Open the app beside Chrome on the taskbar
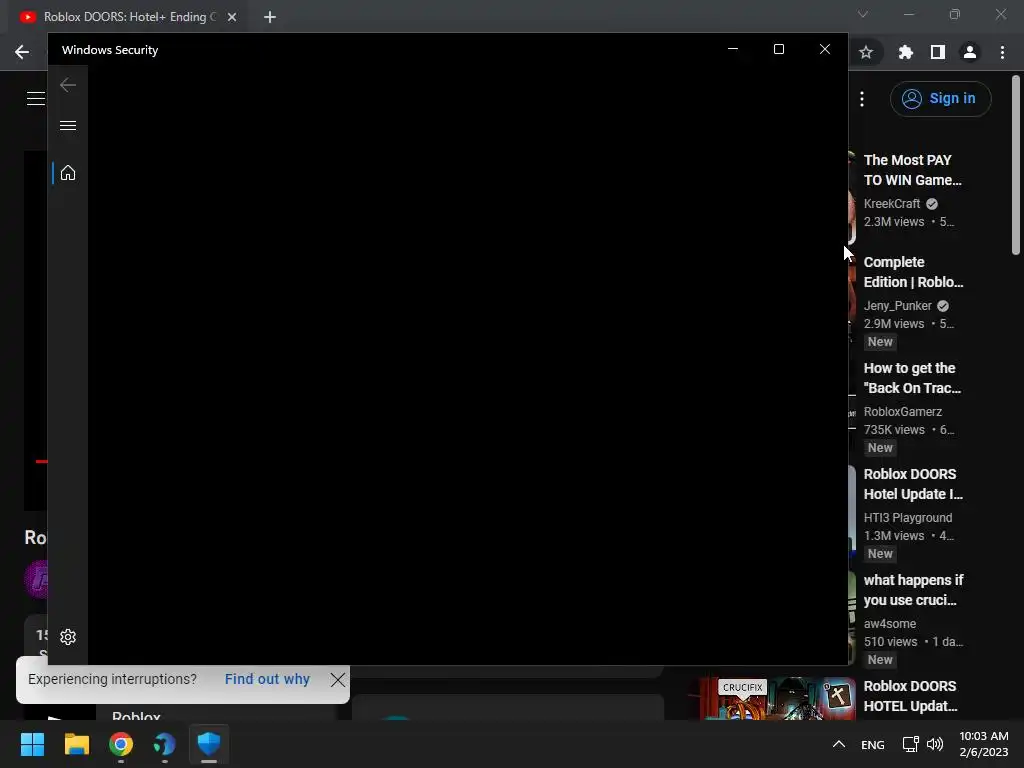This screenshot has width=1024, height=768. [165, 744]
